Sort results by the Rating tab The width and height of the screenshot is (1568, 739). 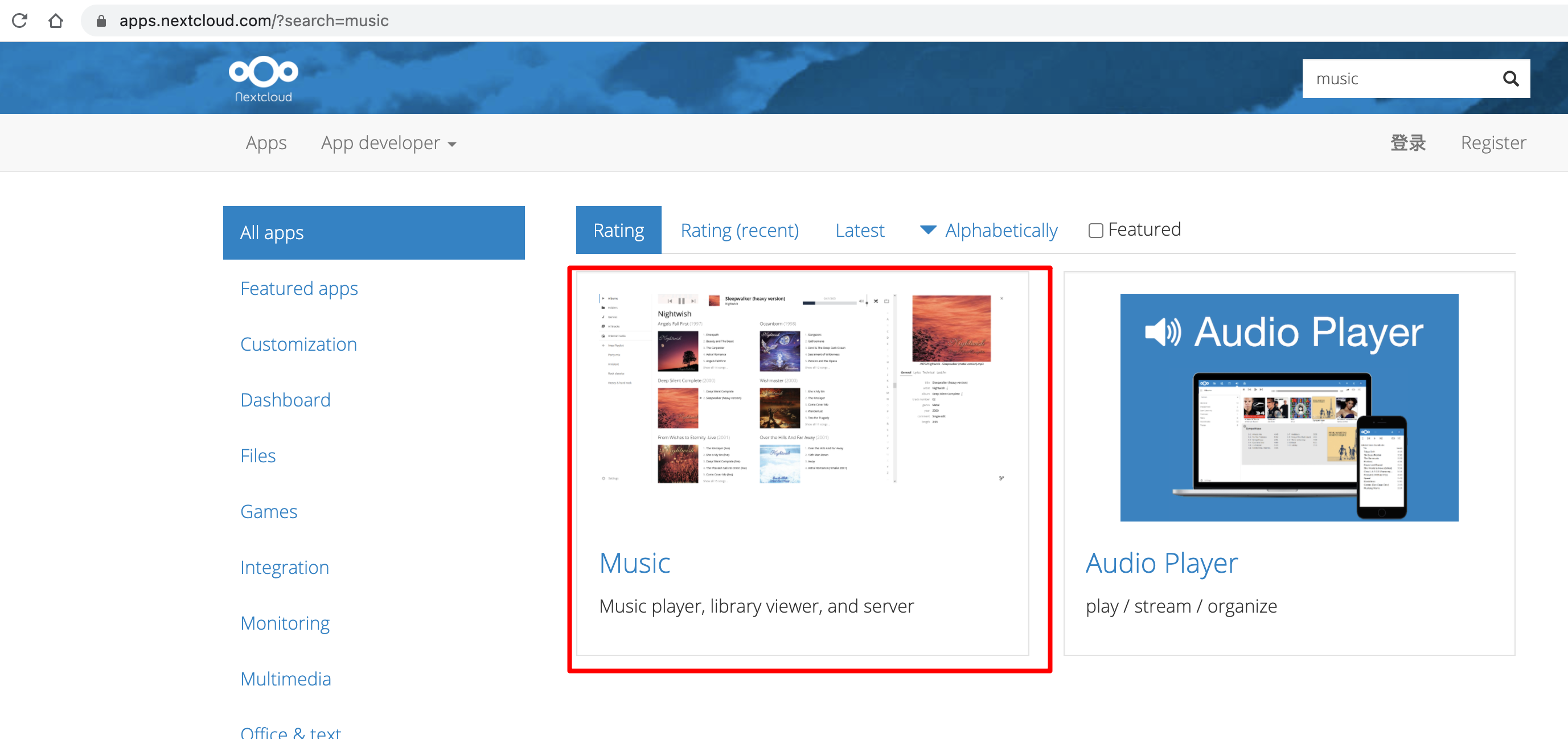pyautogui.click(x=618, y=230)
